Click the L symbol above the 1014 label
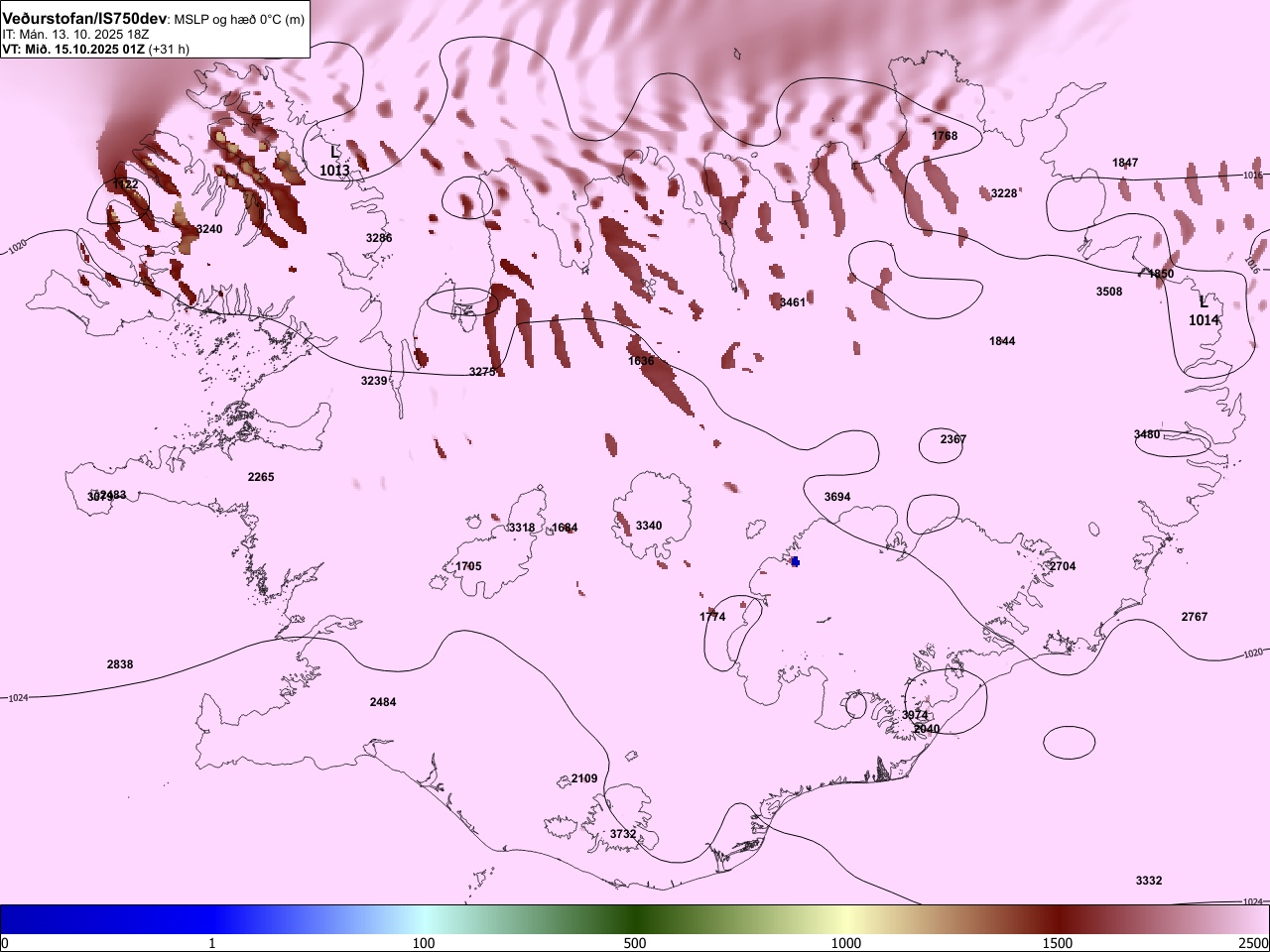The height and width of the screenshot is (952, 1270). pos(1204,301)
